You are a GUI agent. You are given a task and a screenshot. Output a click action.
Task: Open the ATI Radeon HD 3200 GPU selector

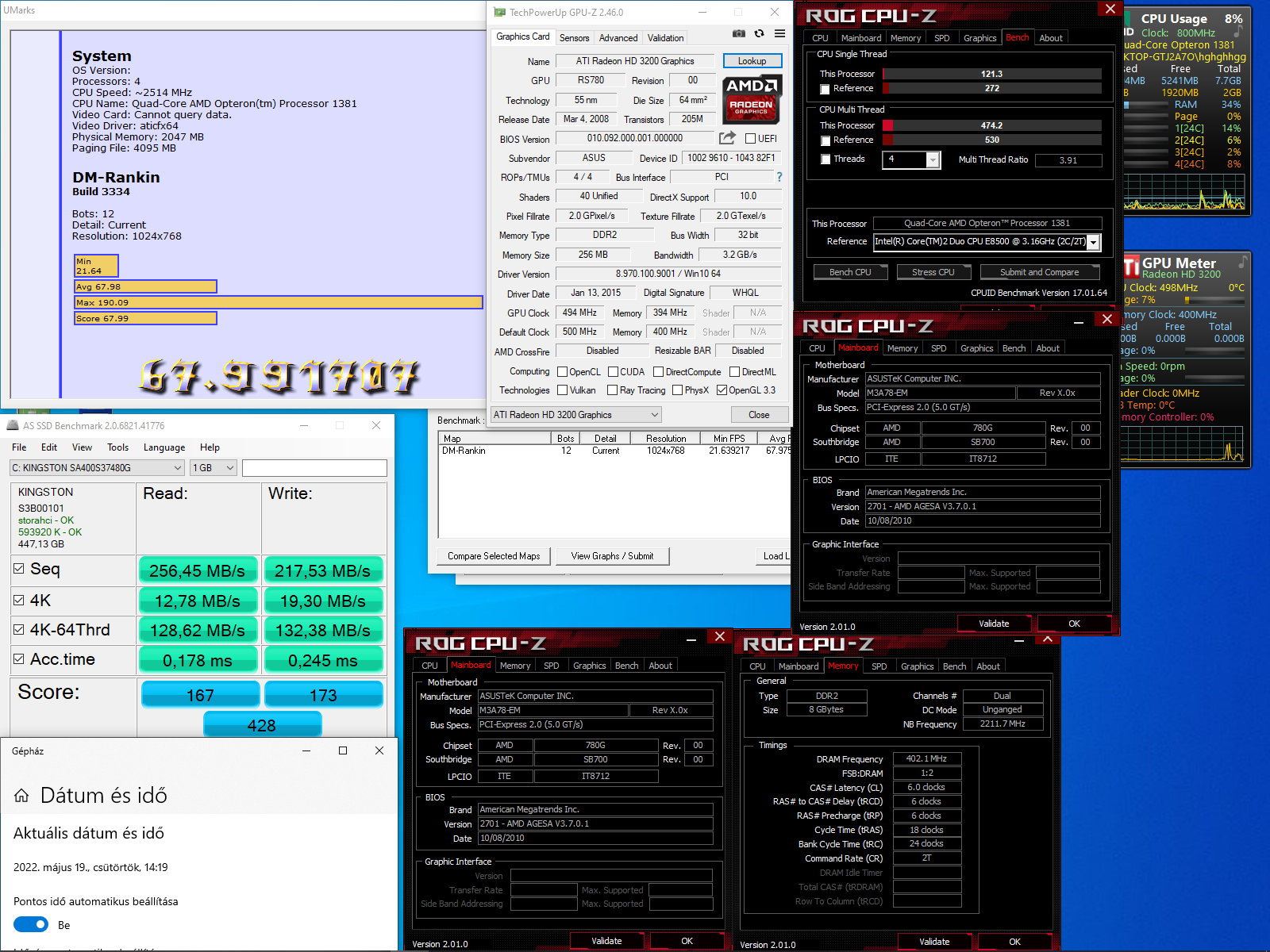pos(575,415)
